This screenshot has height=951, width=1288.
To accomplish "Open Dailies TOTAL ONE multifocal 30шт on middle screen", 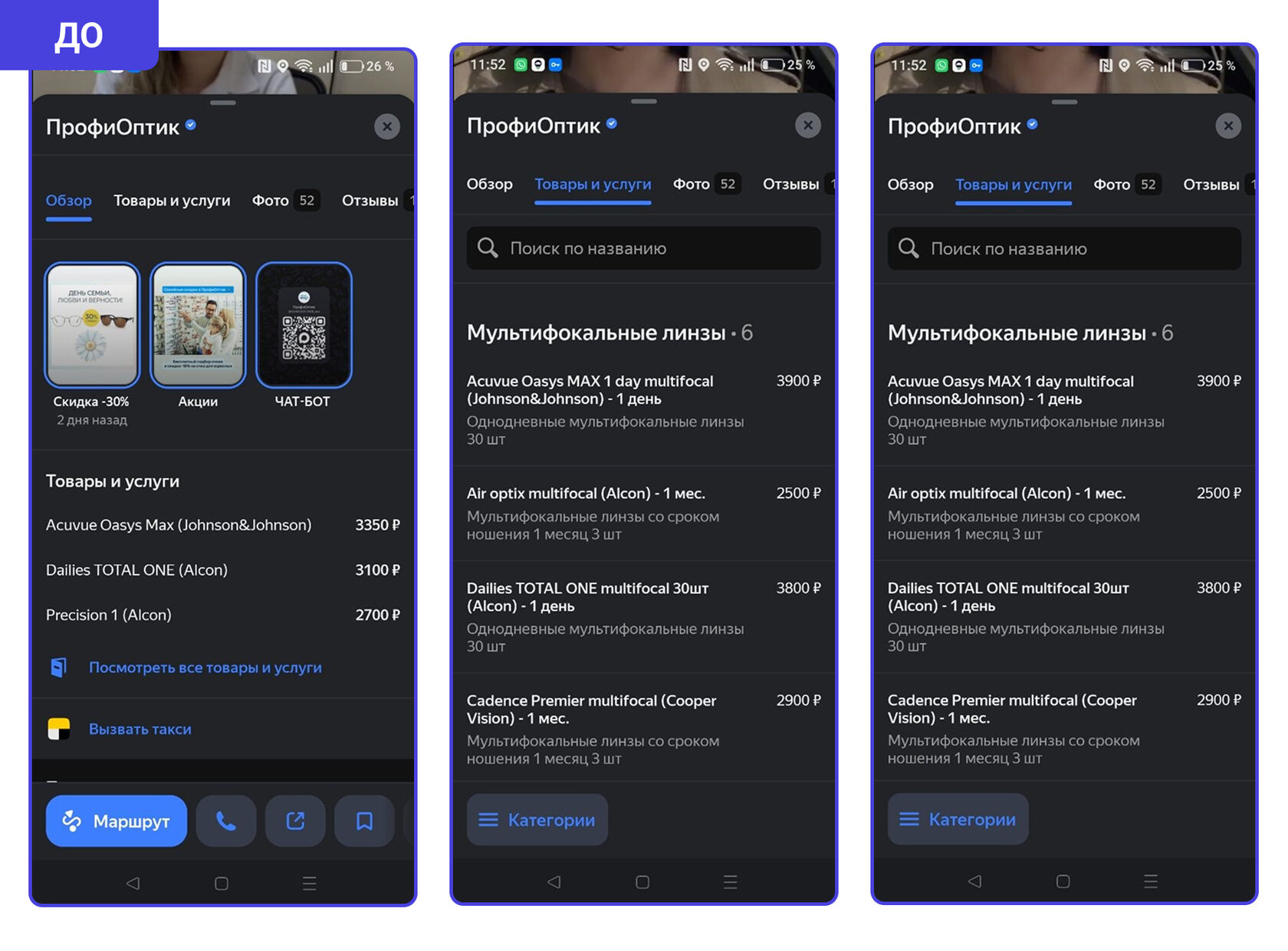I will 644,617.
